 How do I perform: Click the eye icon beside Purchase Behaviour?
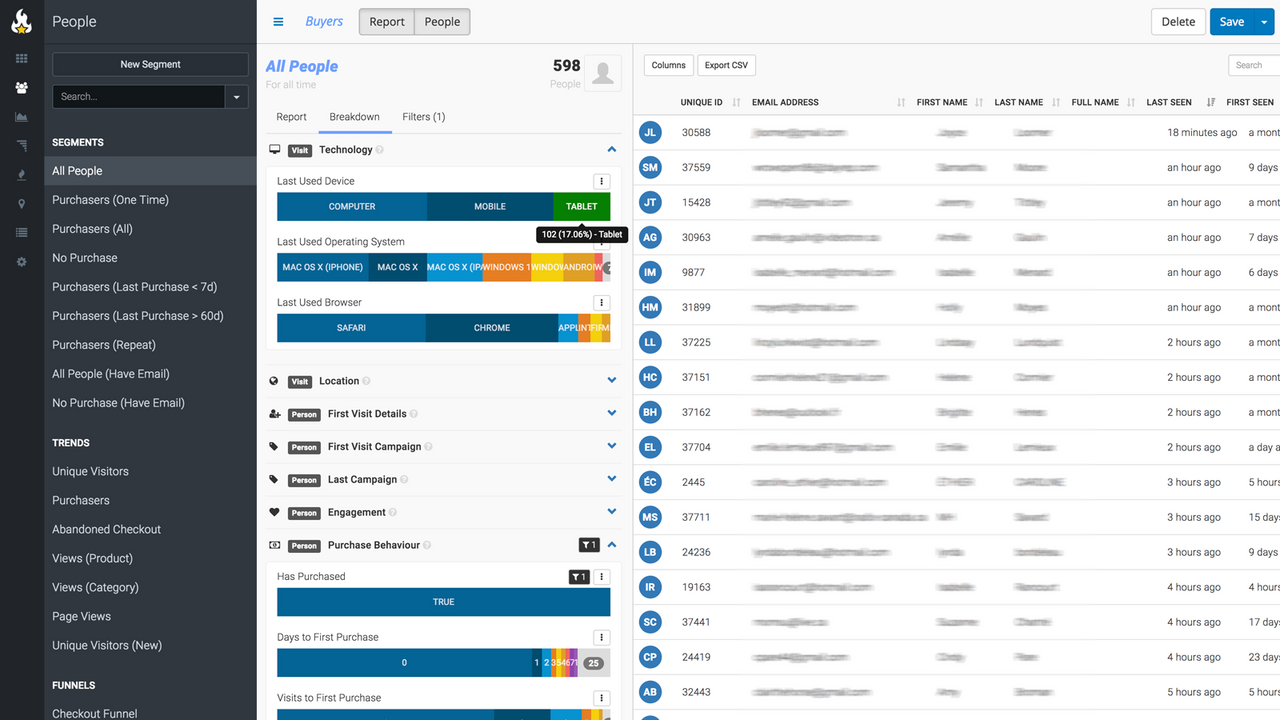[274, 545]
